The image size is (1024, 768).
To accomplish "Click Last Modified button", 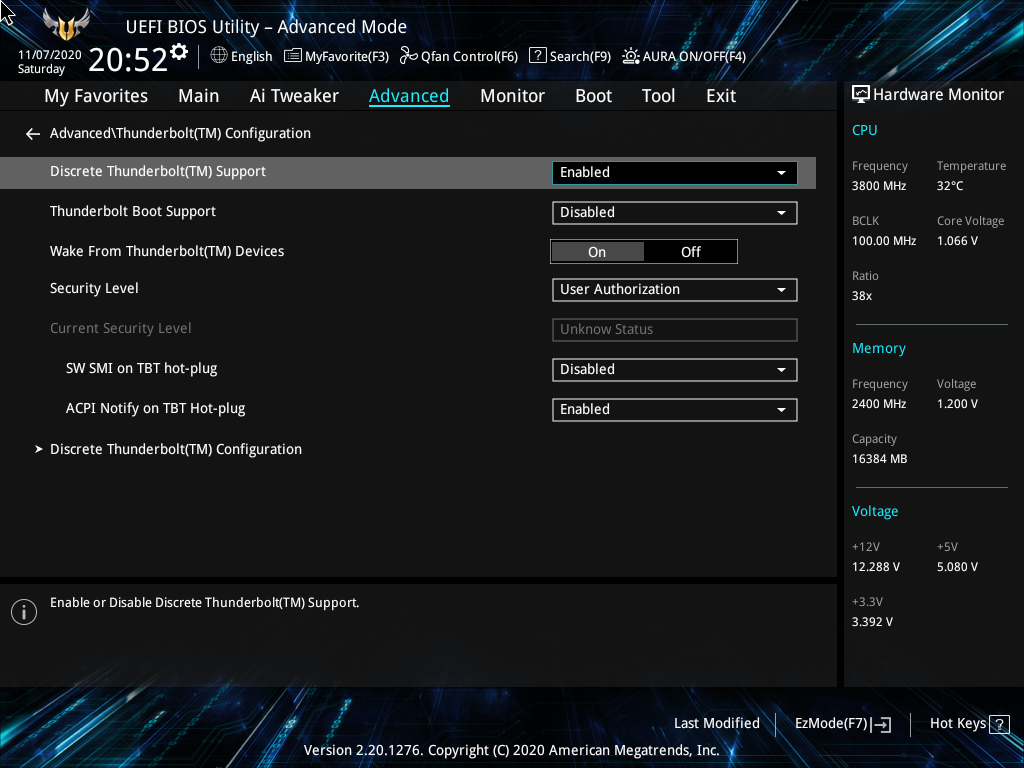I will 716,724.
